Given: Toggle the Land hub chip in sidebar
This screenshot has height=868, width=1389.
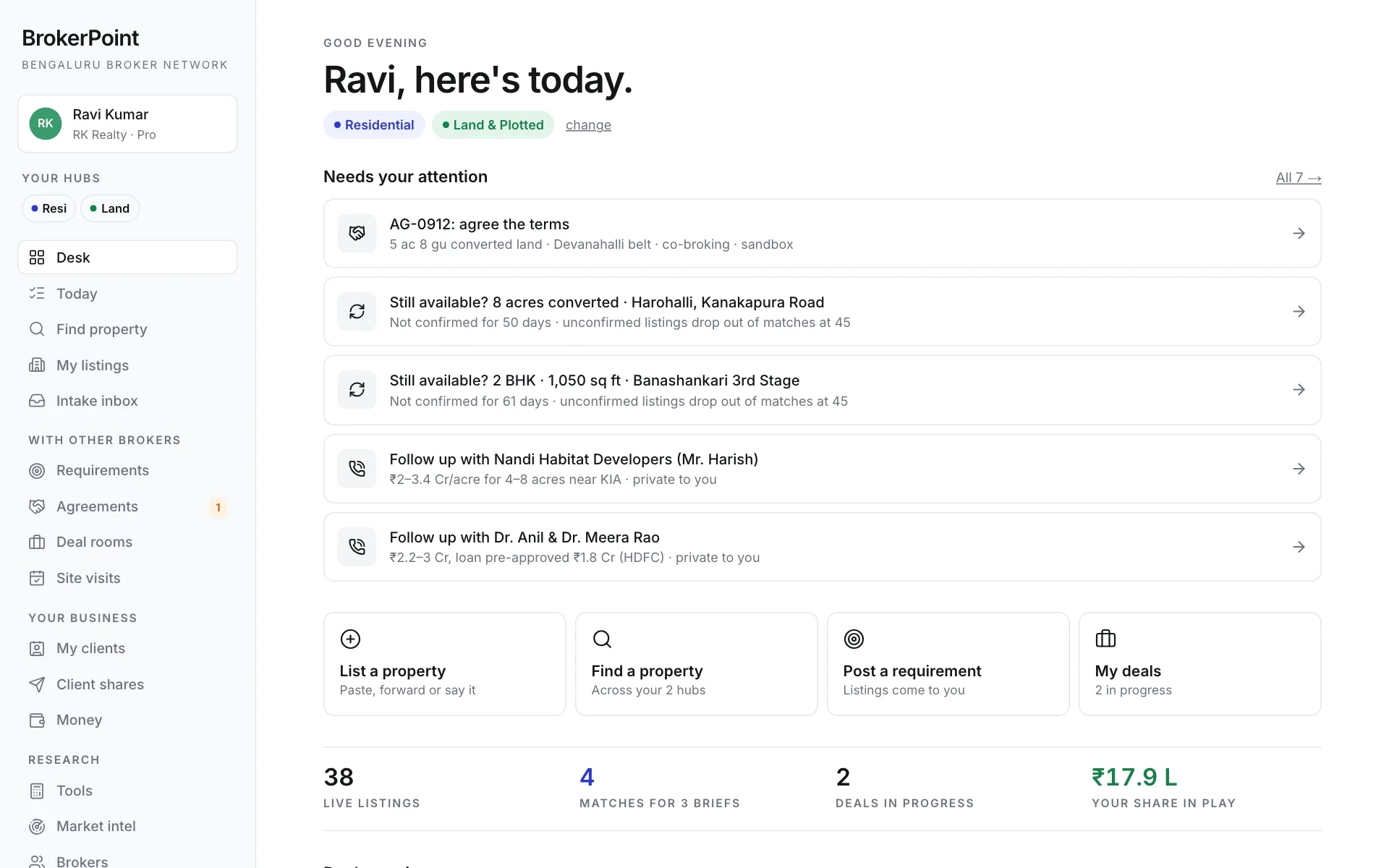Looking at the screenshot, I should (110, 208).
